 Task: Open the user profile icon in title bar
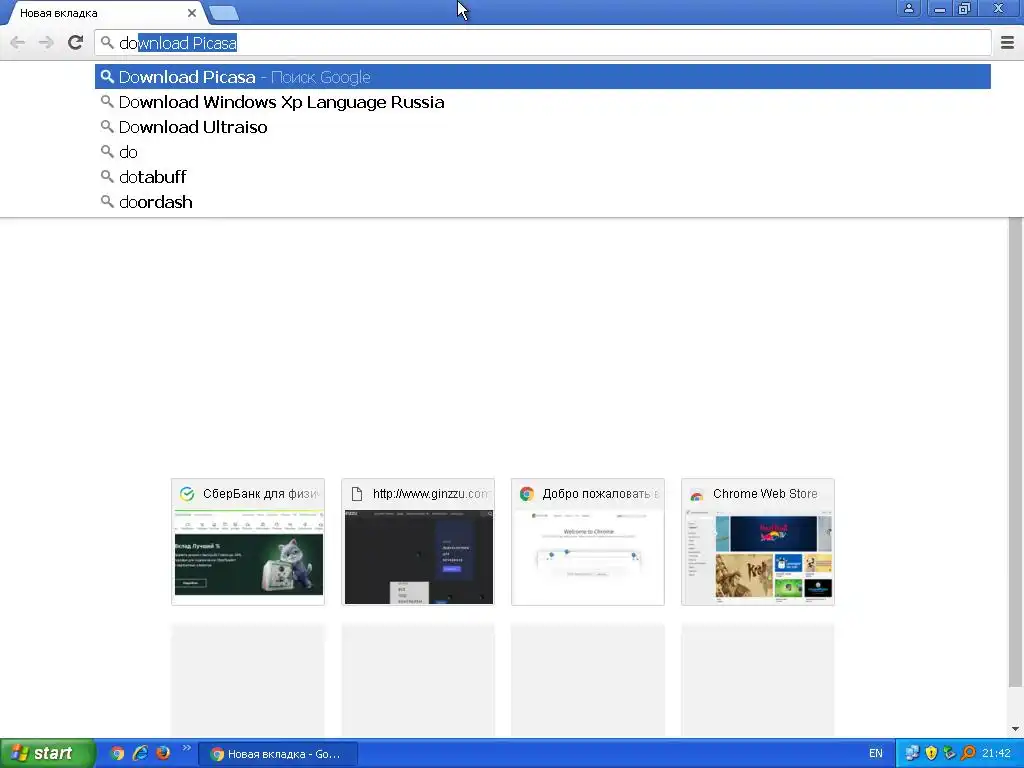[x=908, y=8]
